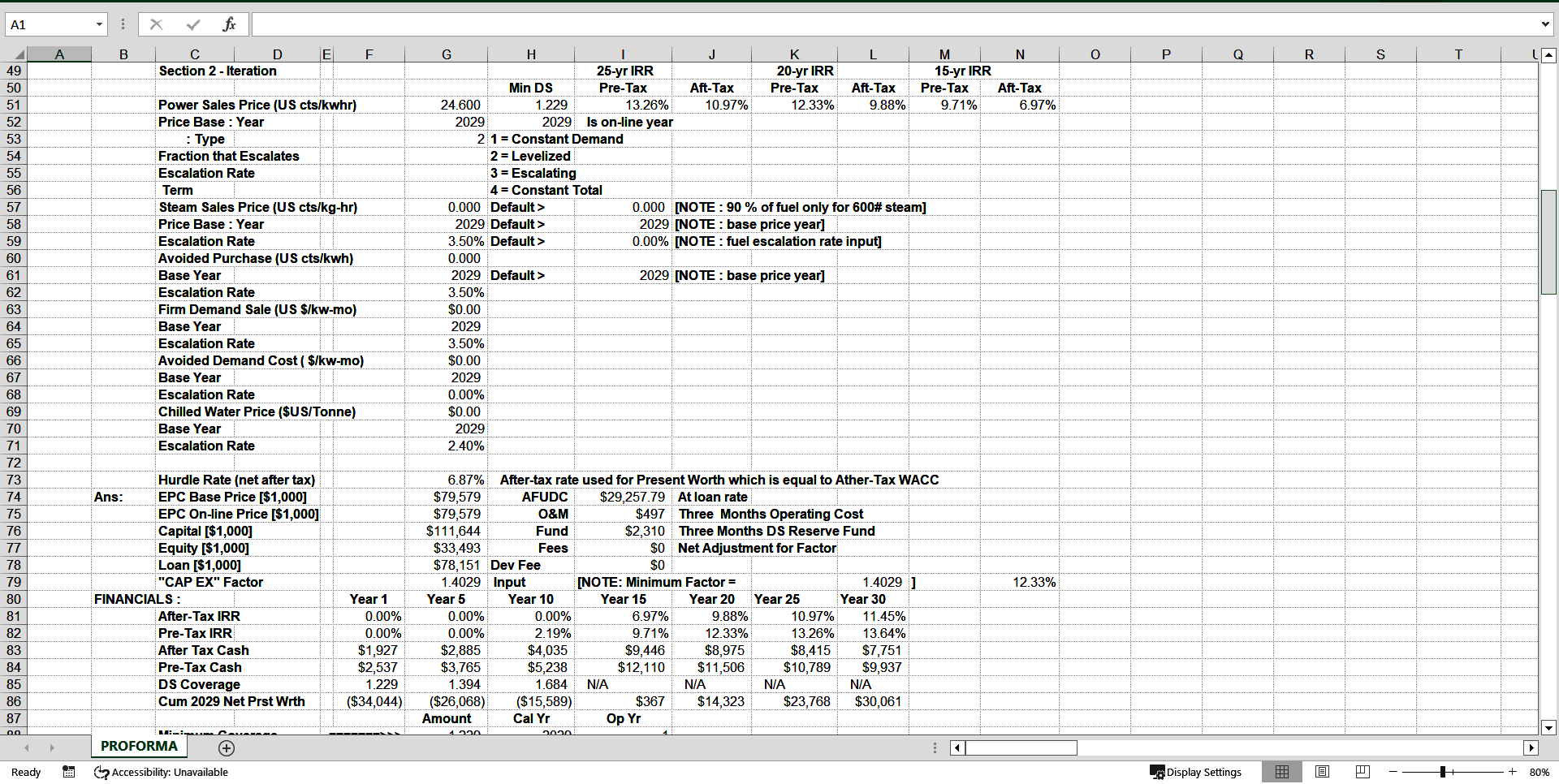Click the 80% zoom level indicator

coord(1539,772)
